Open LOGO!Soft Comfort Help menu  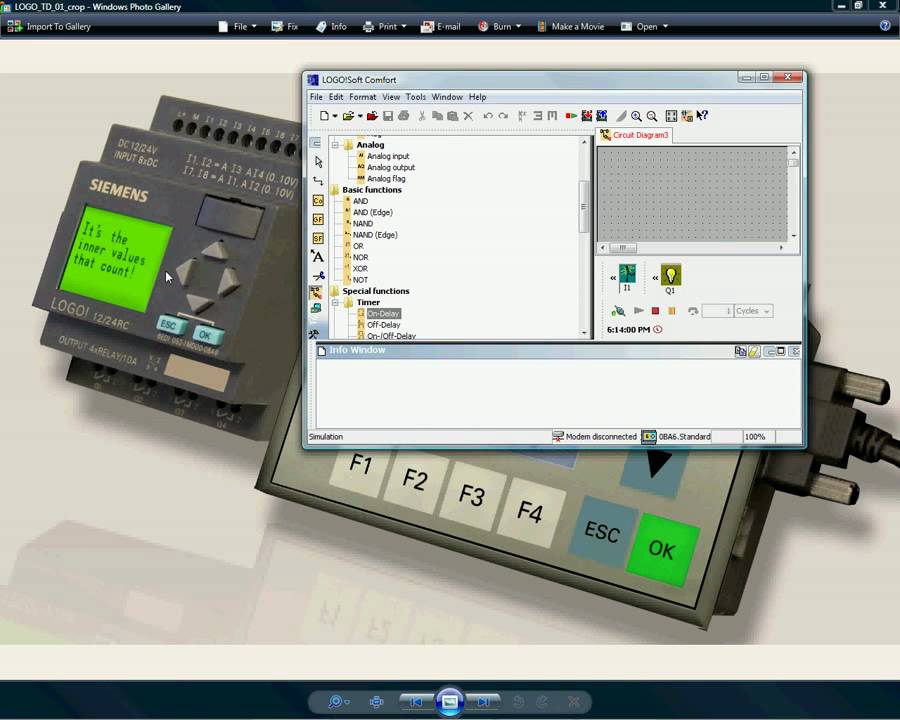click(x=478, y=97)
